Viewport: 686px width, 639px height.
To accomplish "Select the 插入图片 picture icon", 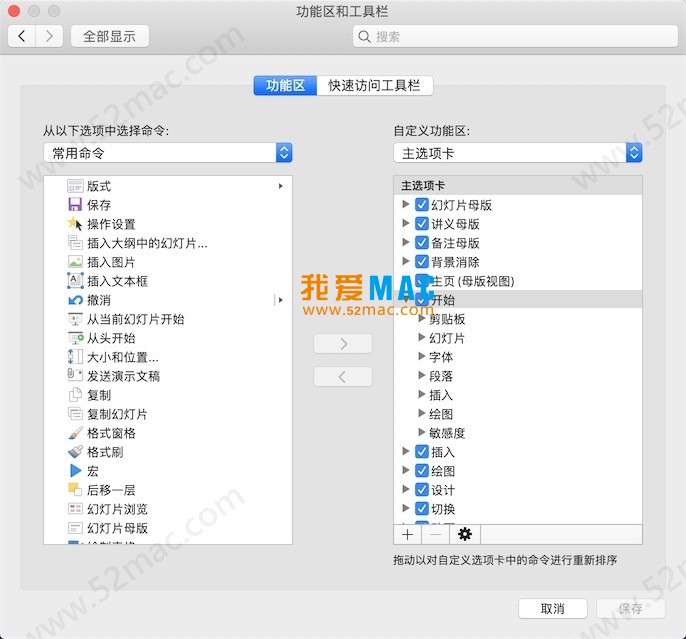I will point(75,262).
